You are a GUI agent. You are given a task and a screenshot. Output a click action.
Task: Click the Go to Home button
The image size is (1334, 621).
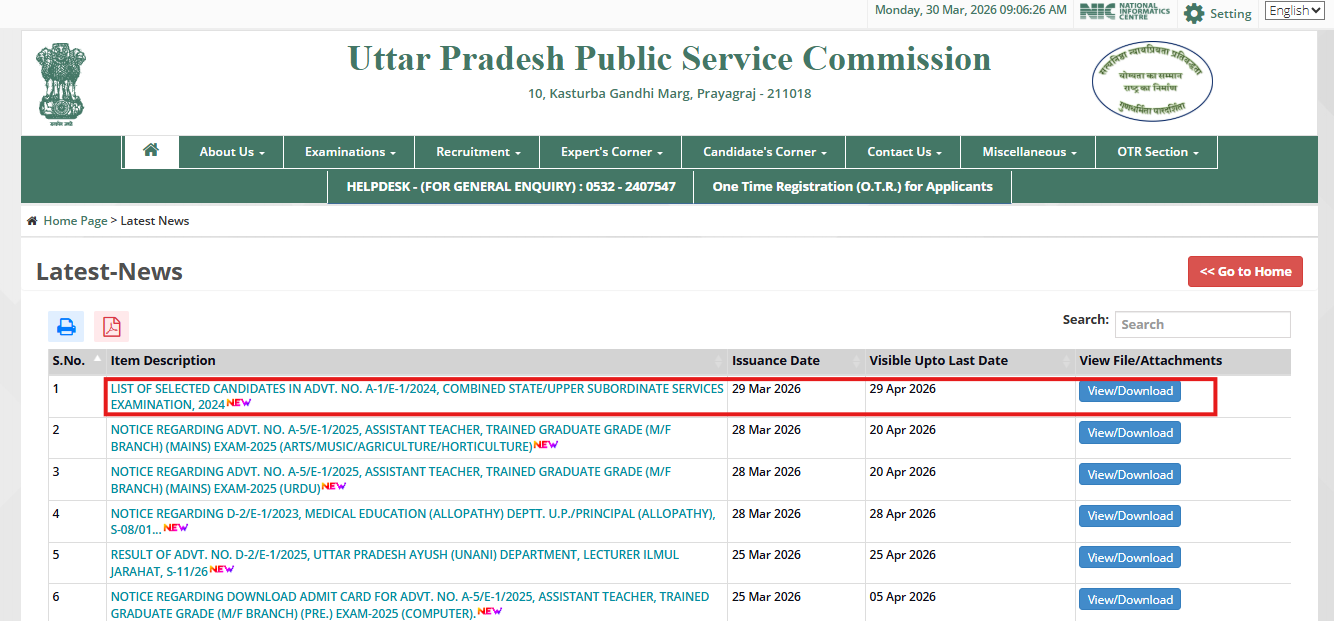(x=1245, y=271)
